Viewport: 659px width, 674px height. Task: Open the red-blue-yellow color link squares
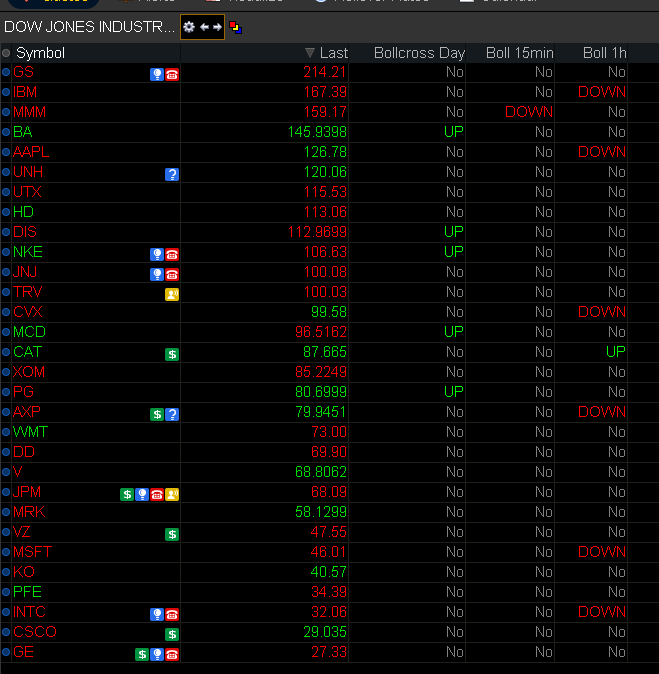234,27
